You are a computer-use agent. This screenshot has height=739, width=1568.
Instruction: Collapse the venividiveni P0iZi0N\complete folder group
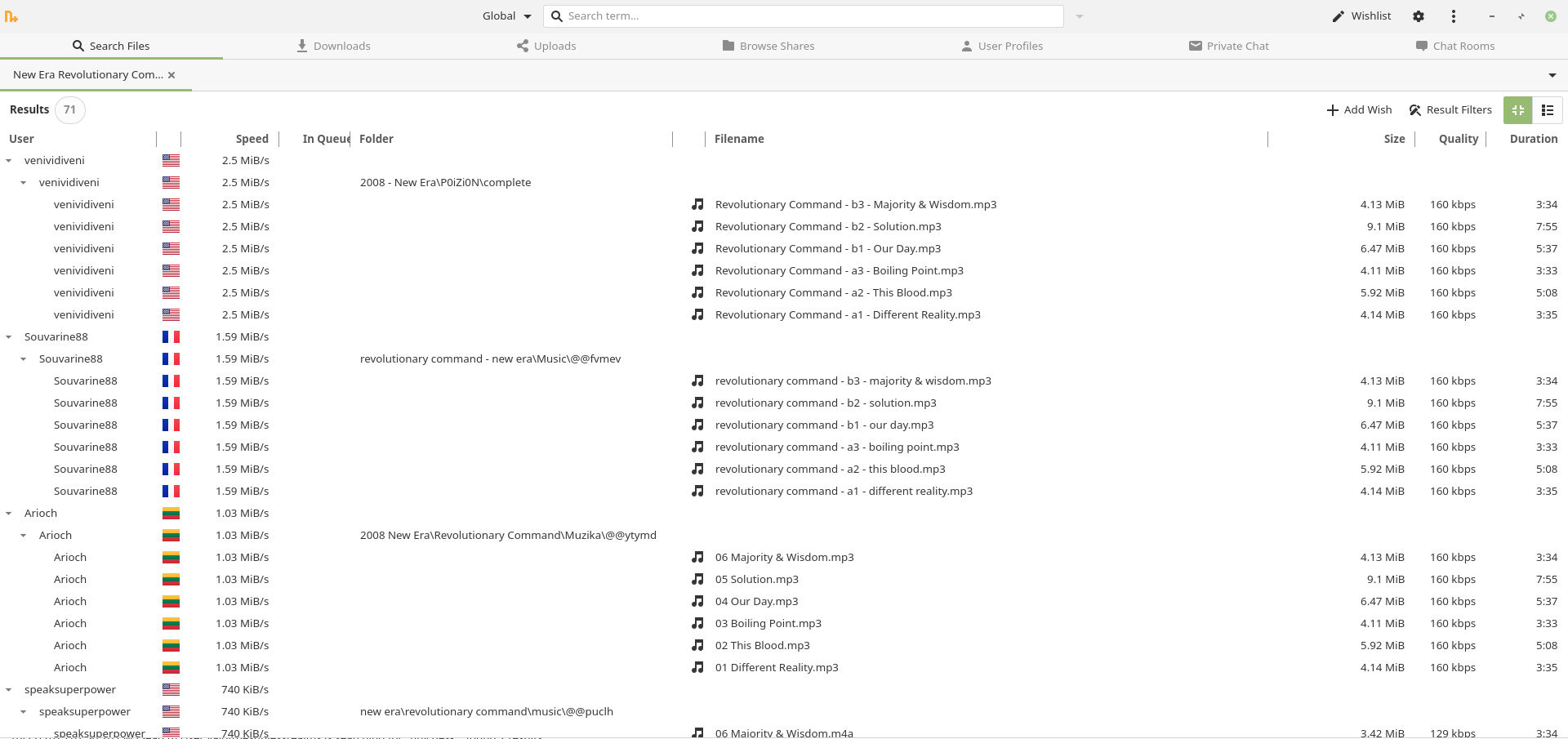(24, 183)
